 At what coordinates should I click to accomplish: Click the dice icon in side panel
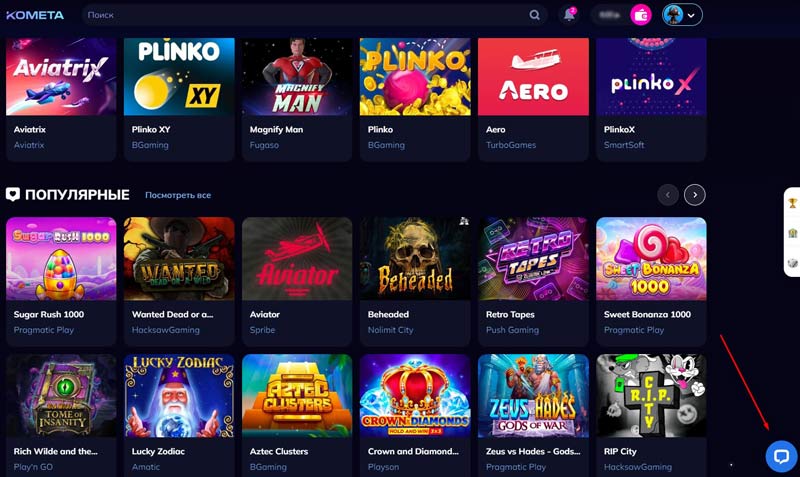tap(792, 263)
